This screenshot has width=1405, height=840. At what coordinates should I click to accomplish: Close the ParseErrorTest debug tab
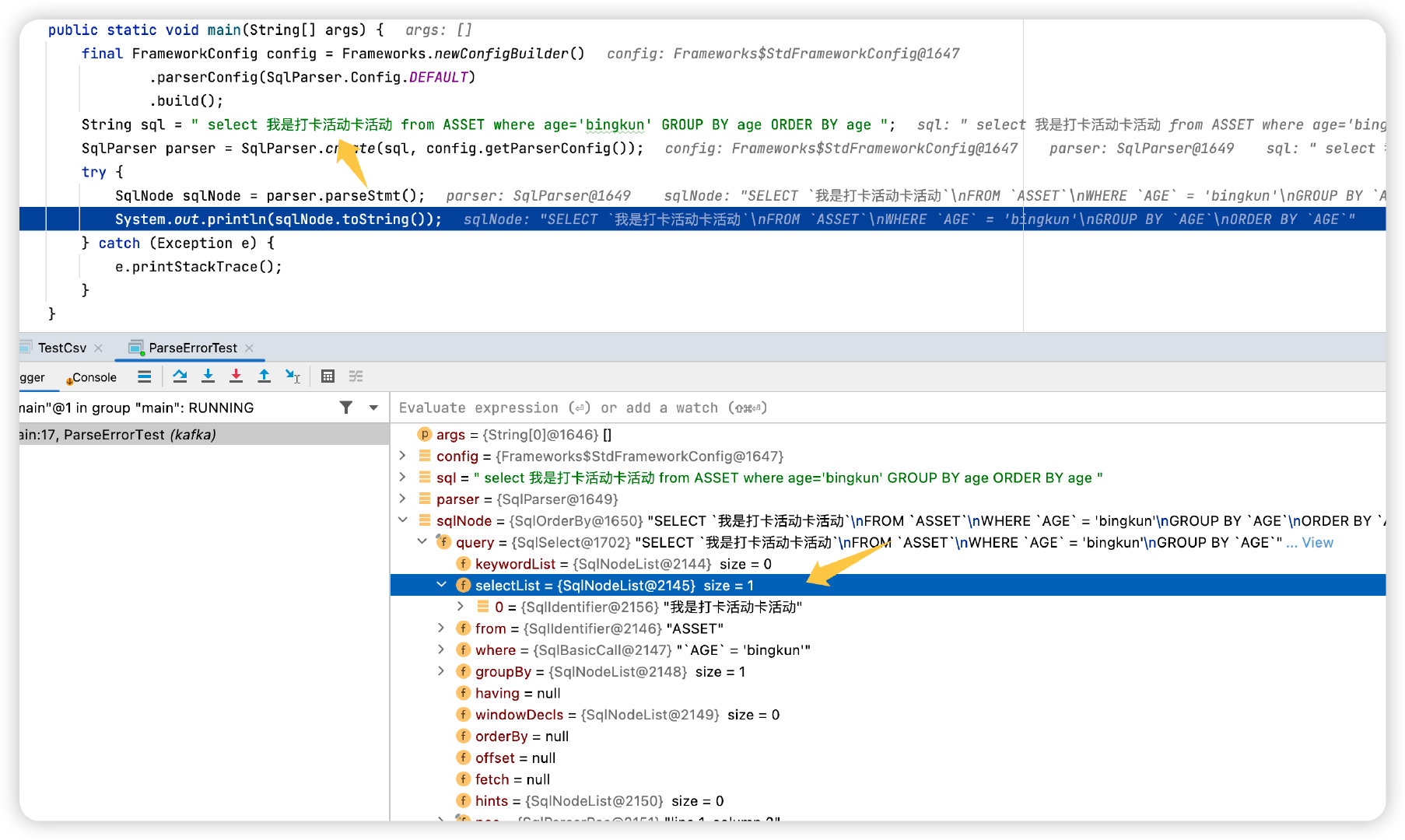tap(249, 348)
